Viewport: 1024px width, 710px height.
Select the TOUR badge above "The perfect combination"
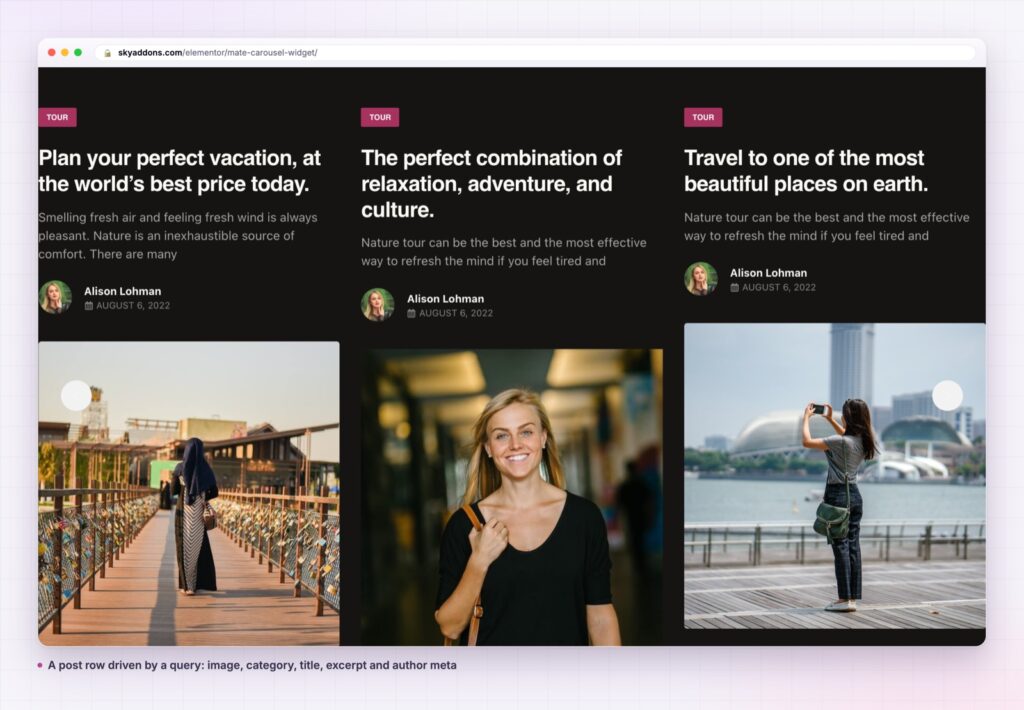(x=380, y=118)
